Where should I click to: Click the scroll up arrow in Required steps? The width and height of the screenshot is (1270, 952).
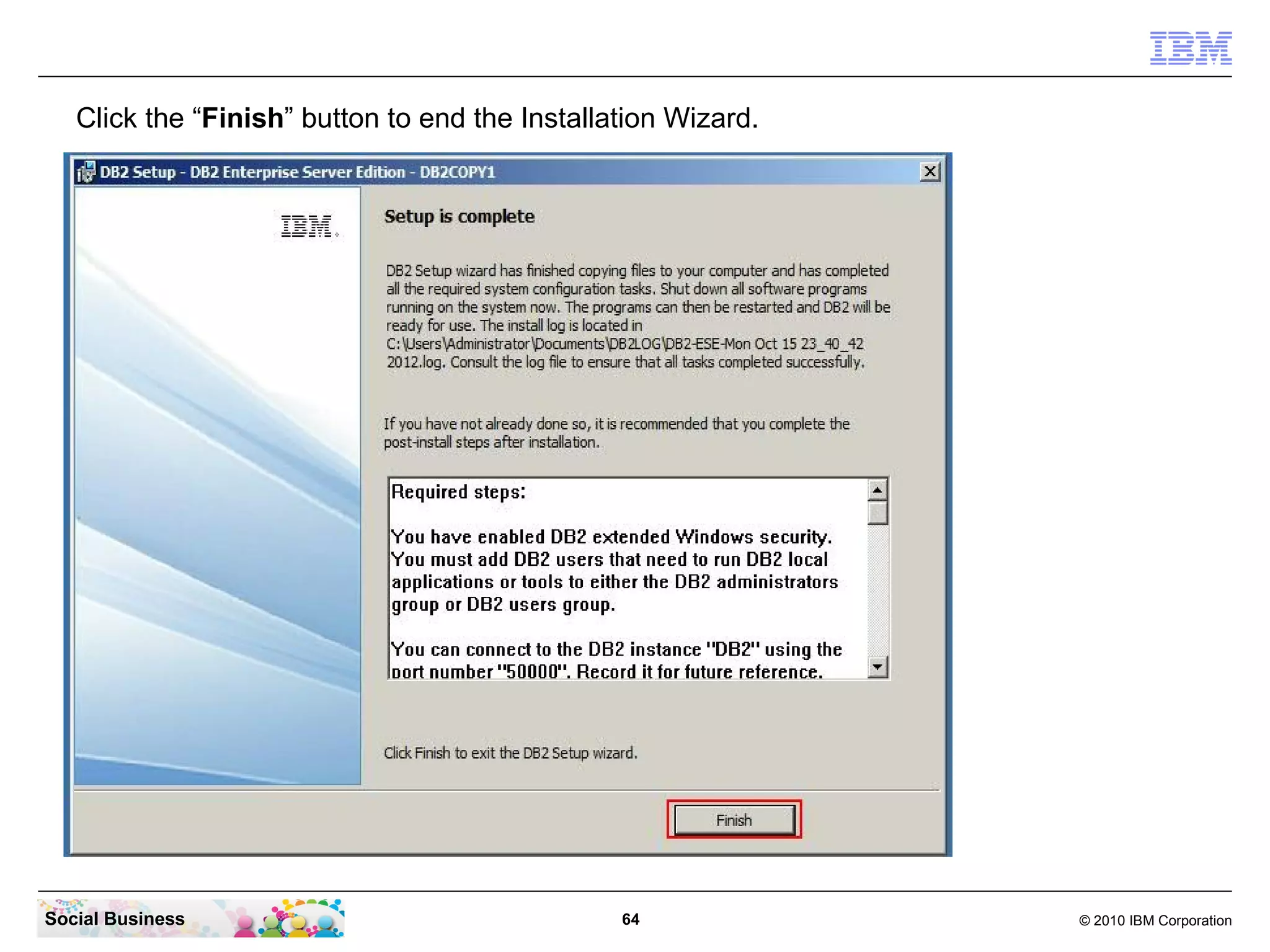877,490
